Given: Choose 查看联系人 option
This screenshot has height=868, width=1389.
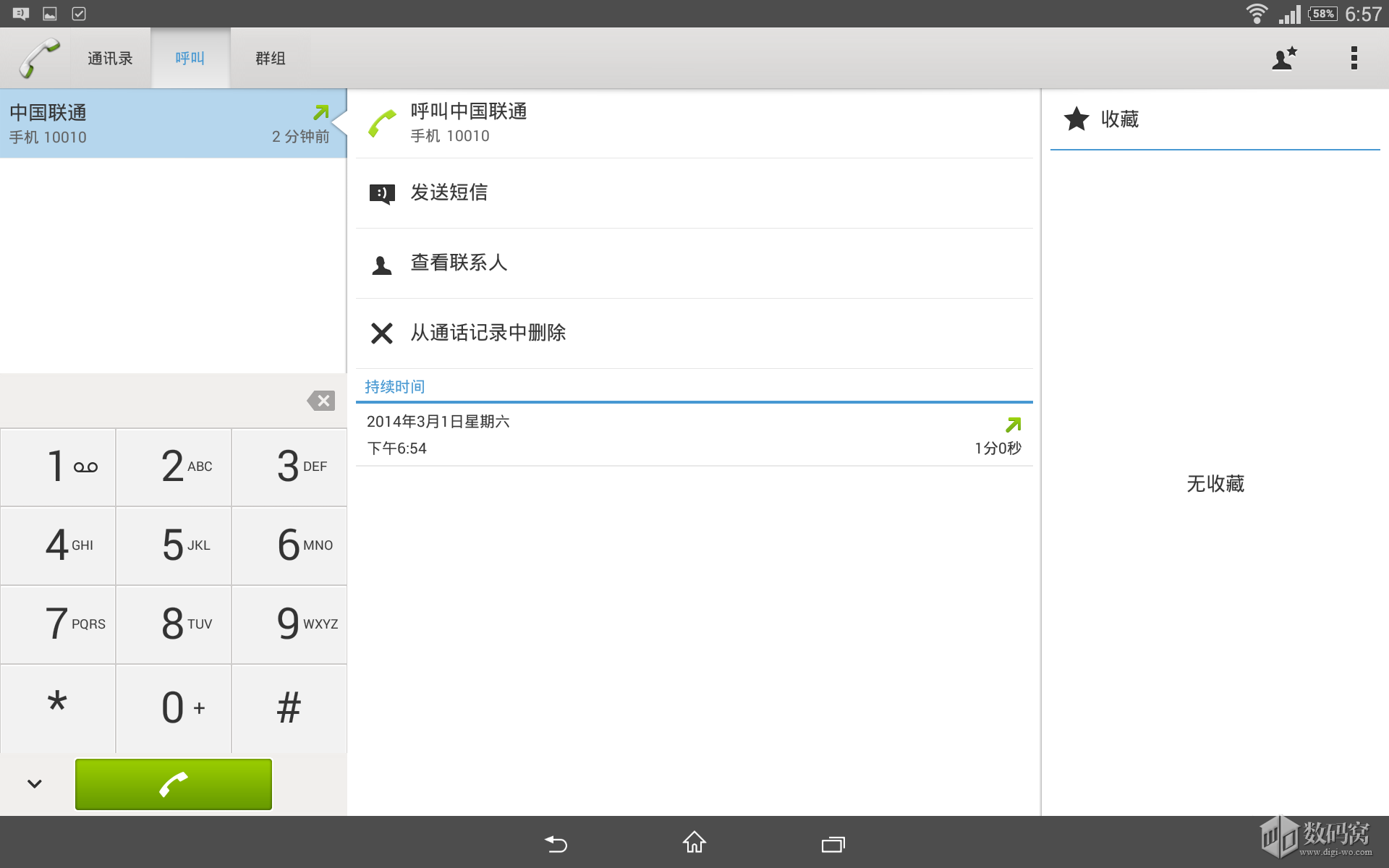Looking at the screenshot, I should click(694, 263).
